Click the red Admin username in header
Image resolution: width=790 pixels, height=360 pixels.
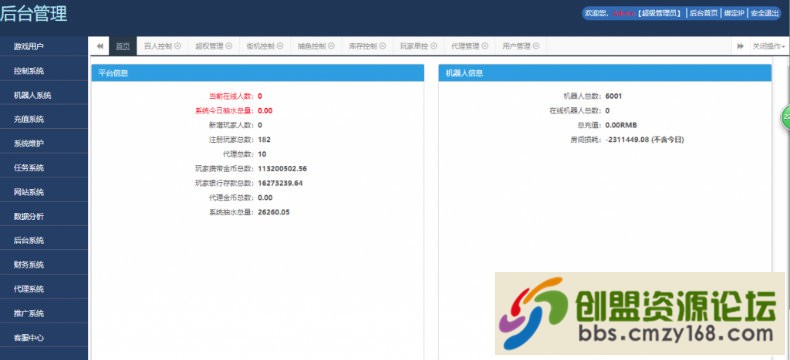(624, 14)
